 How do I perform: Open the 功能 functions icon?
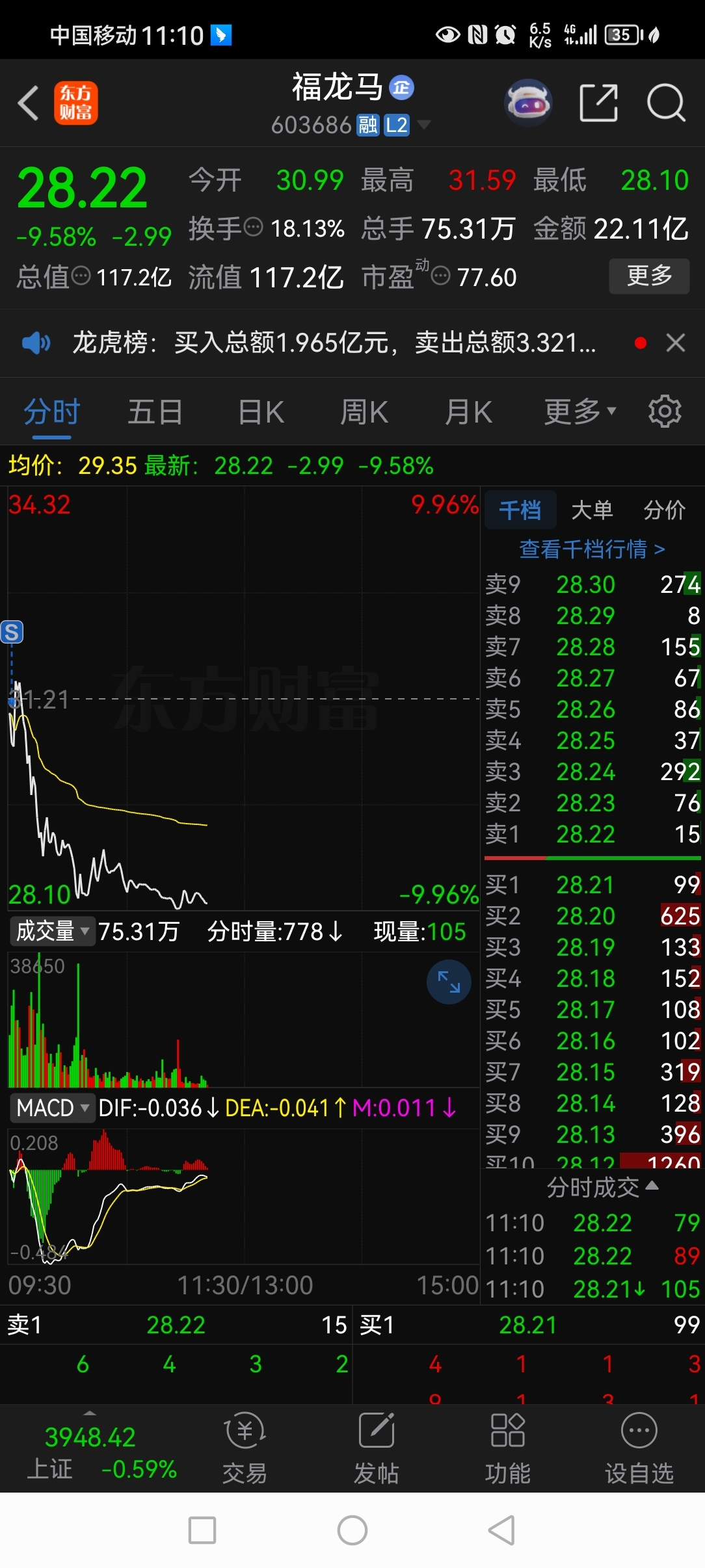coord(508,1450)
